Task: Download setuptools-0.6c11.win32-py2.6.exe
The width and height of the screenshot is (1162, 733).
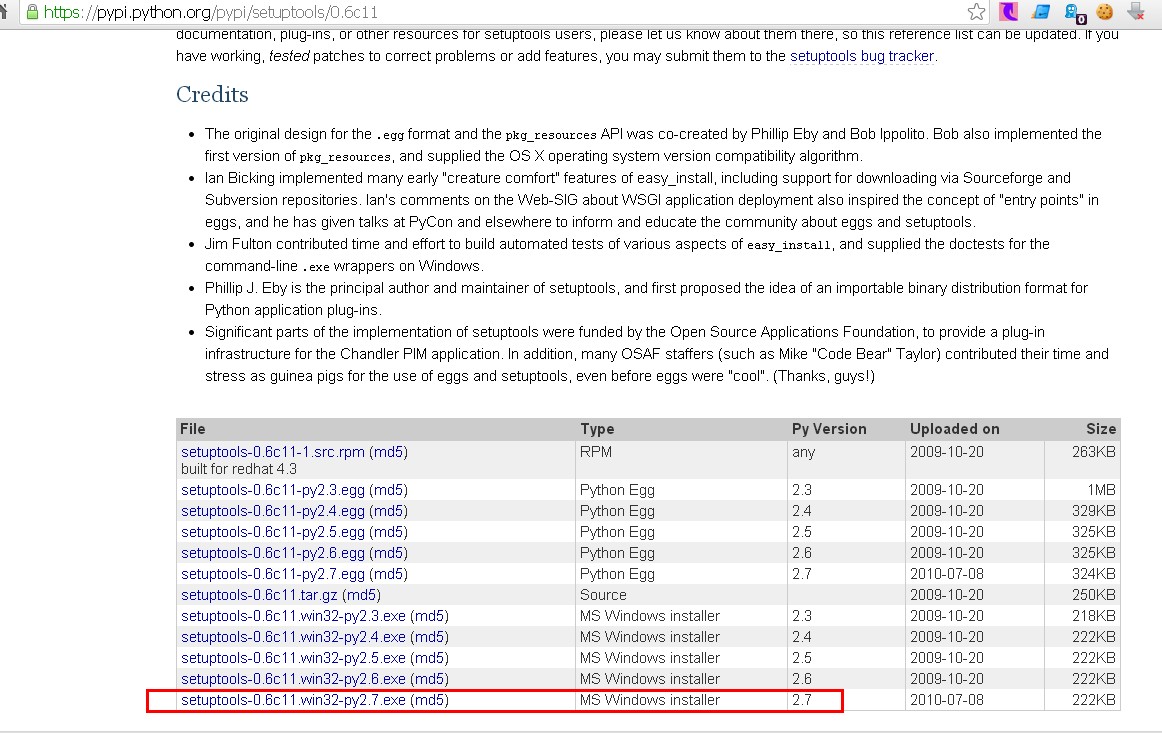Action: (293, 679)
